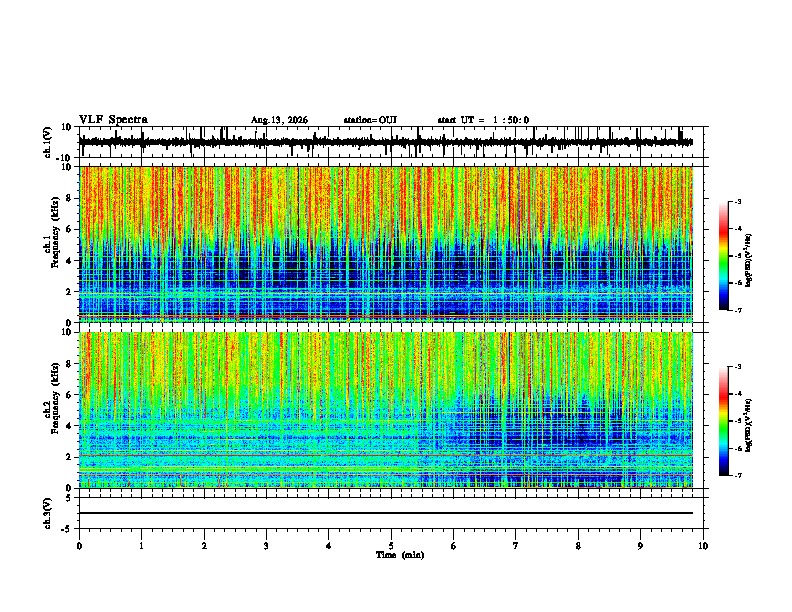Viewport: 792px width, 612px height.
Task: Click time axis tick label '1'
Action: [142, 546]
